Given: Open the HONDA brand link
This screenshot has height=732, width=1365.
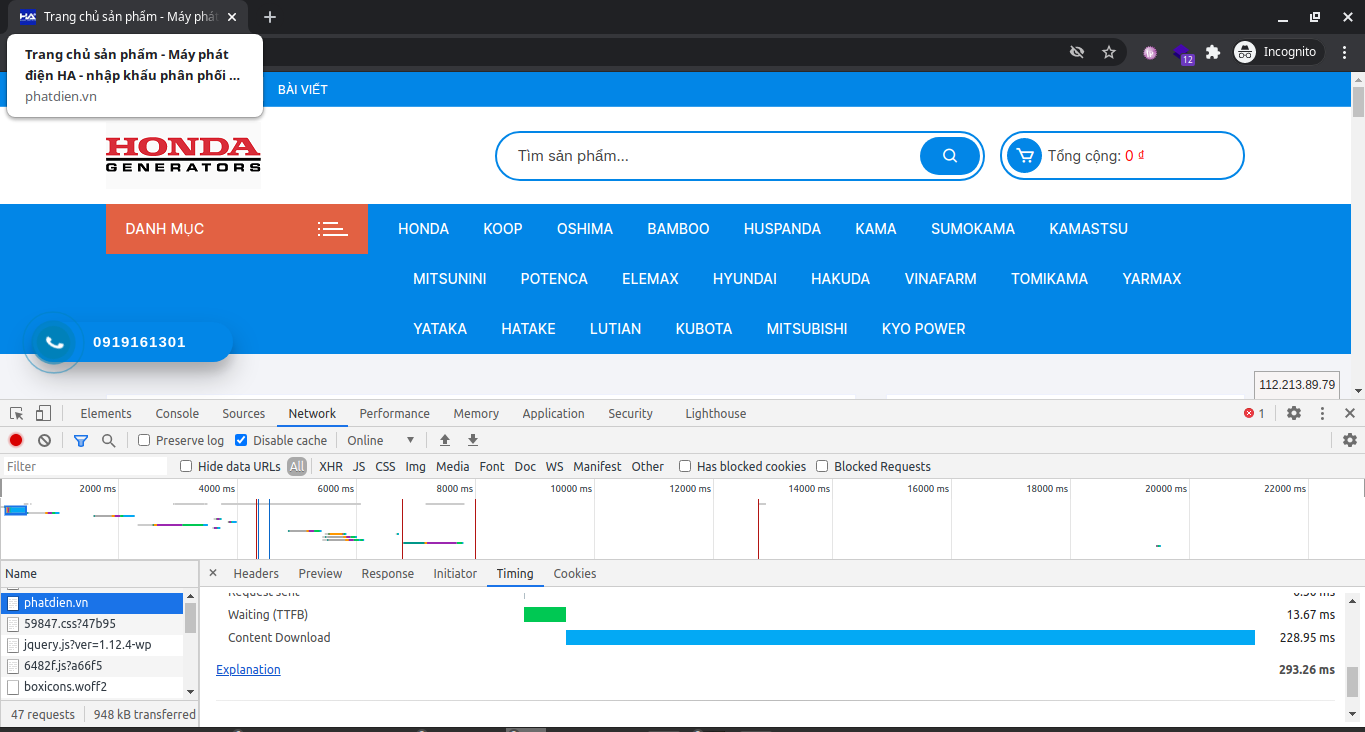Looking at the screenshot, I should pos(424,229).
